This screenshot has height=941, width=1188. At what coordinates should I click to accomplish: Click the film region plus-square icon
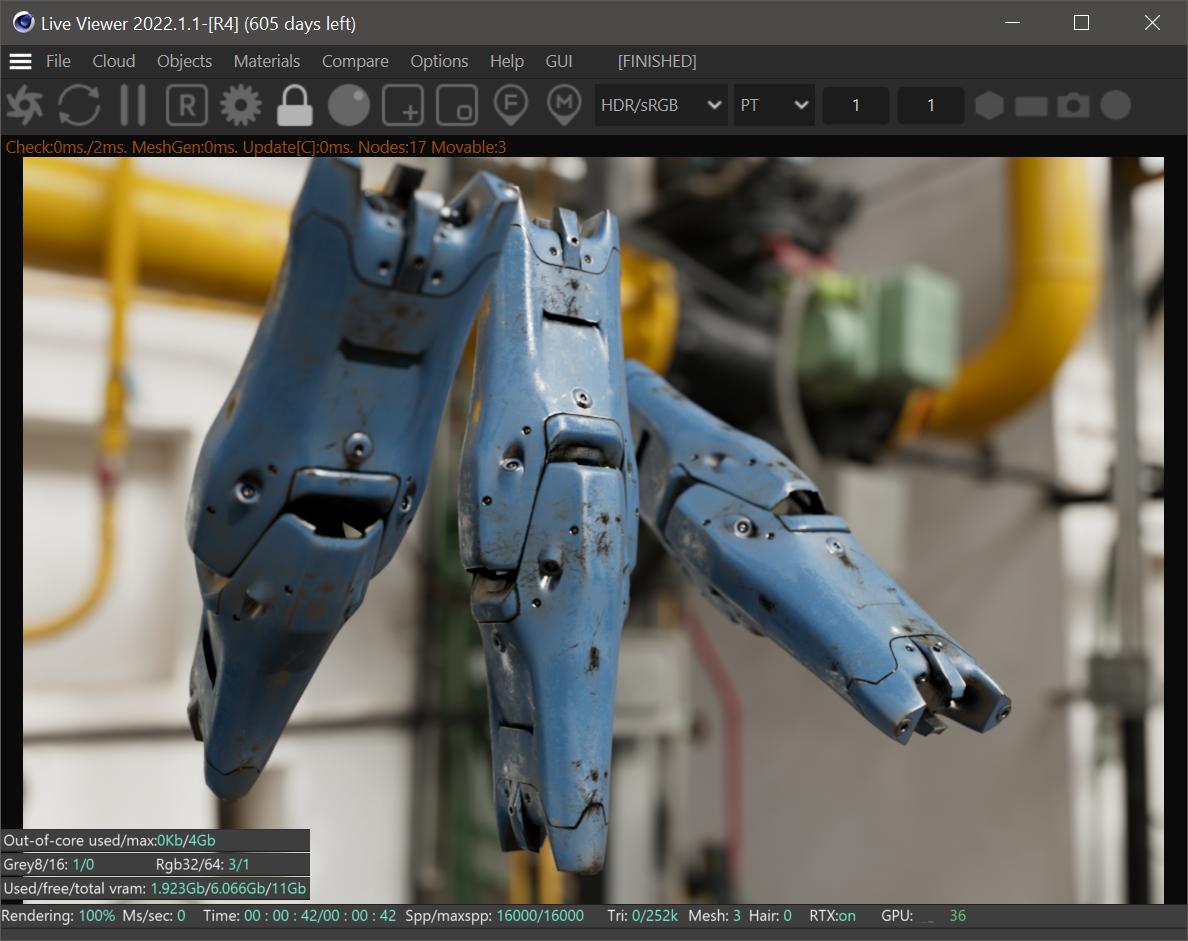(403, 105)
